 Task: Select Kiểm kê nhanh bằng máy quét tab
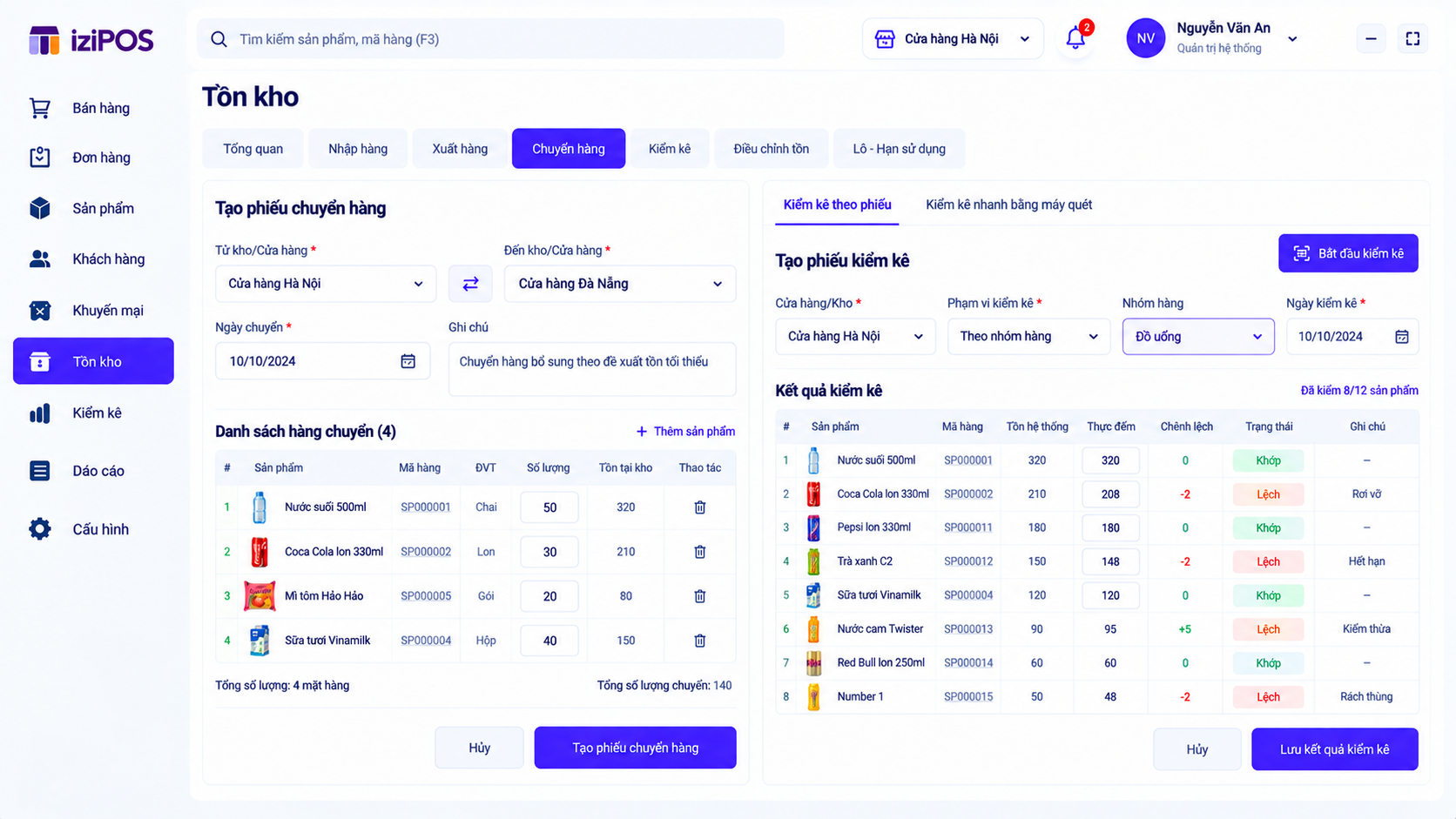[1008, 205]
